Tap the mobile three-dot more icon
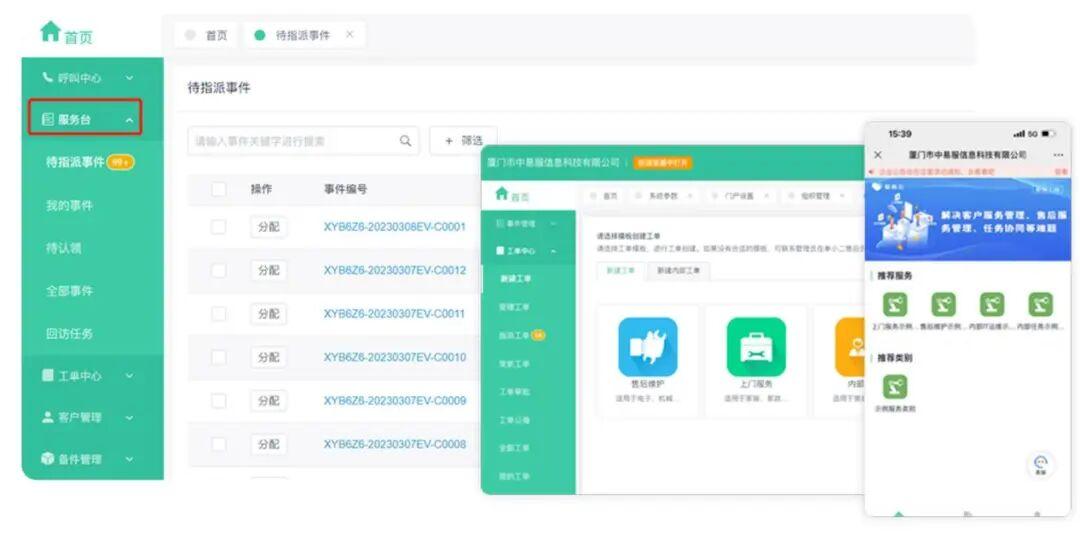 point(1058,155)
